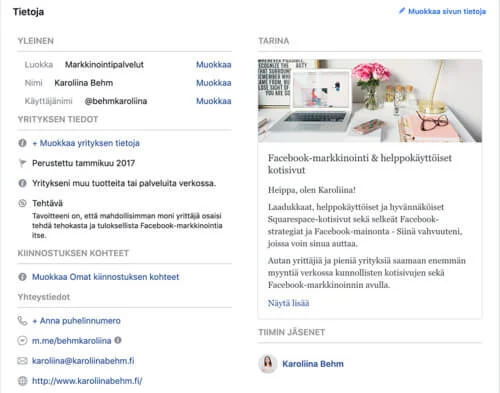Click the Laadukkaat, helppokäyttöiset story paragraph

pos(365,225)
